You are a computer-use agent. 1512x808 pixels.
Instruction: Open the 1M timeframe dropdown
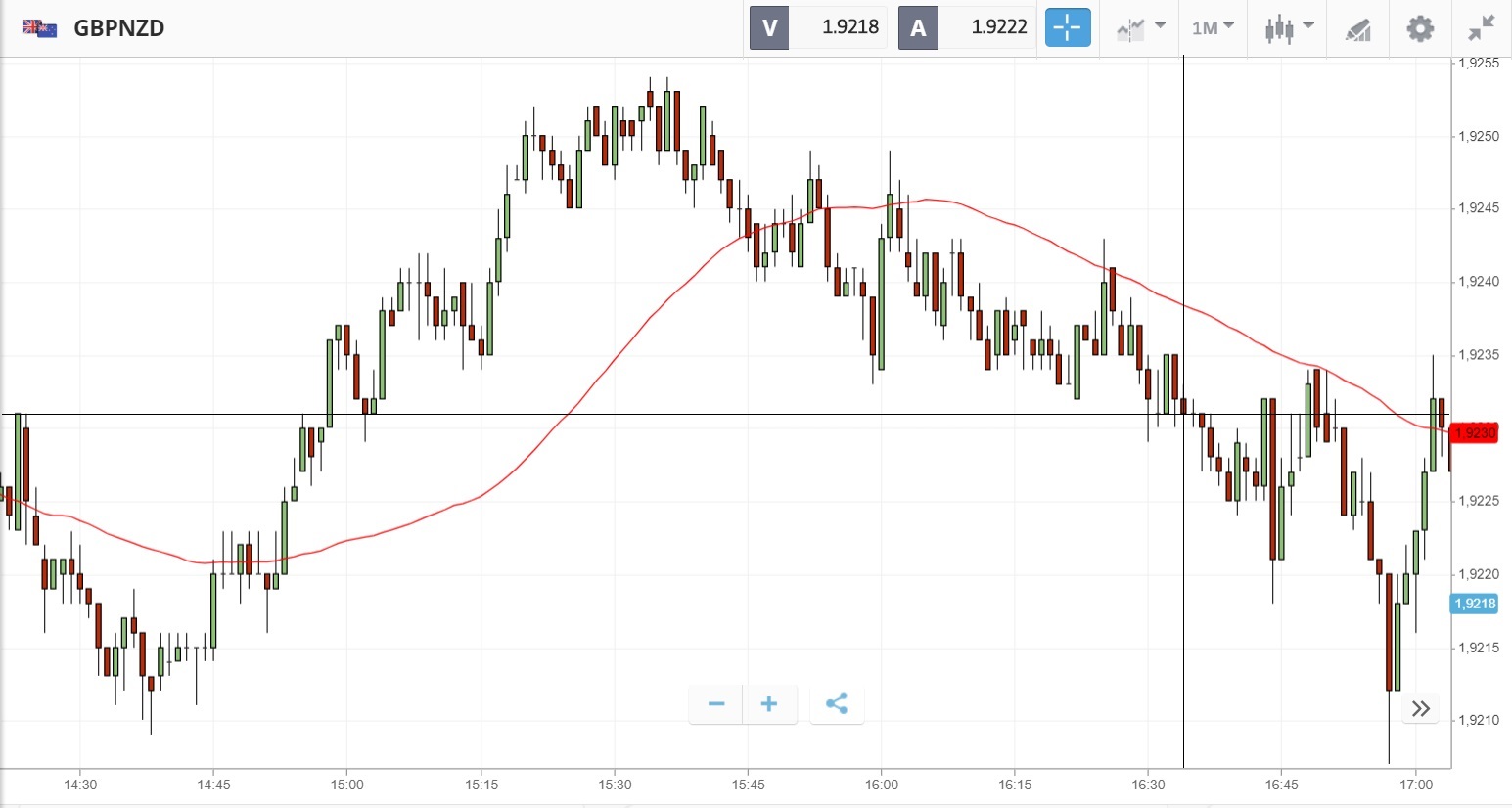coord(1213,27)
